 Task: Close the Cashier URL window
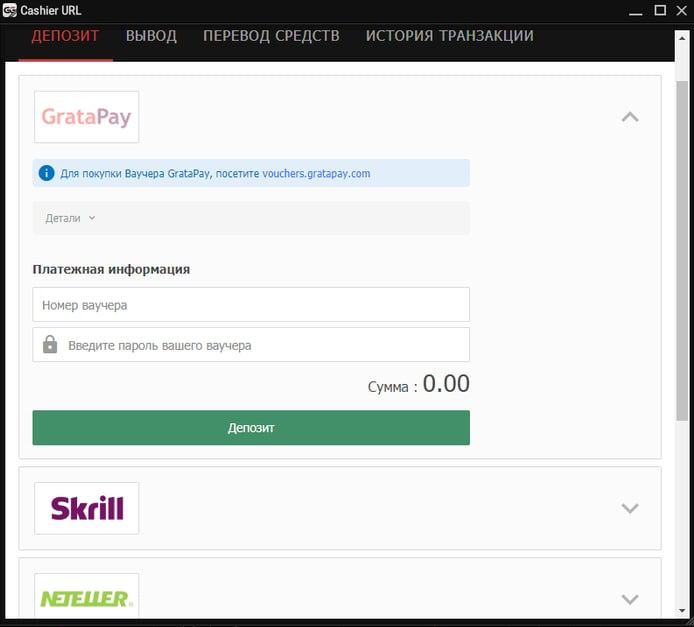(x=682, y=10)
